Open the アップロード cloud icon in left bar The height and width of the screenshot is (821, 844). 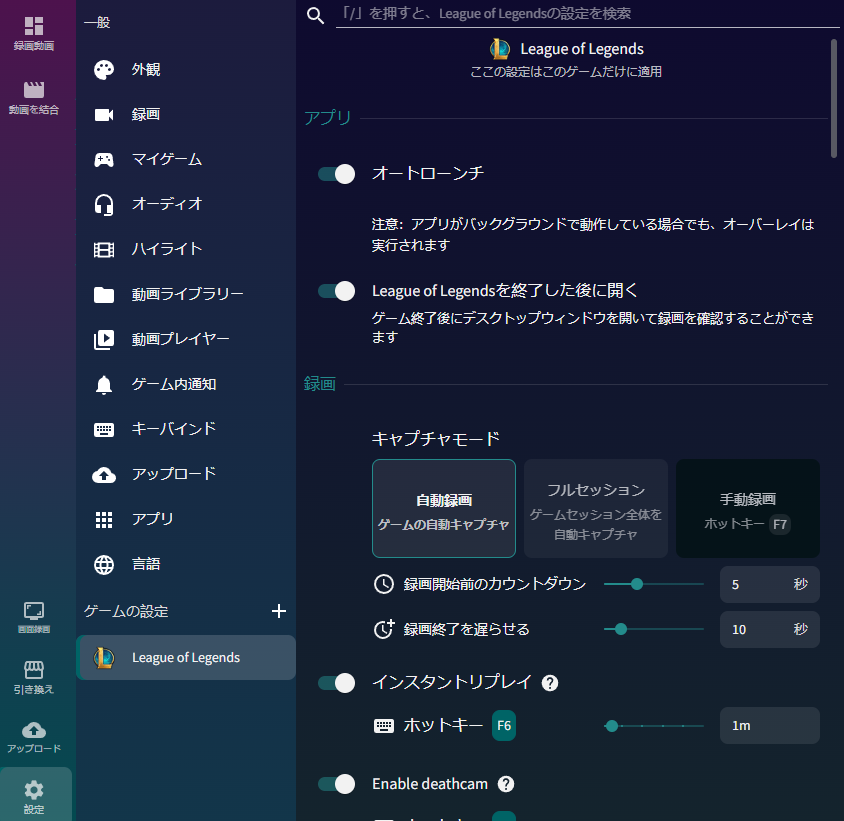click(33, 730)
